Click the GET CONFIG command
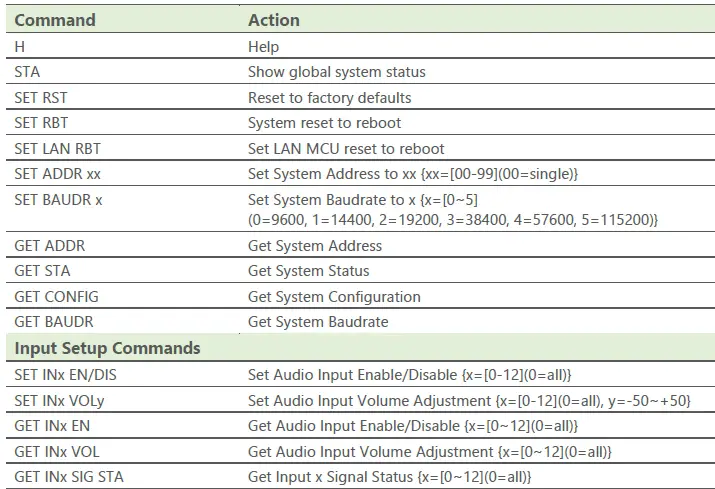 point(56,297)
